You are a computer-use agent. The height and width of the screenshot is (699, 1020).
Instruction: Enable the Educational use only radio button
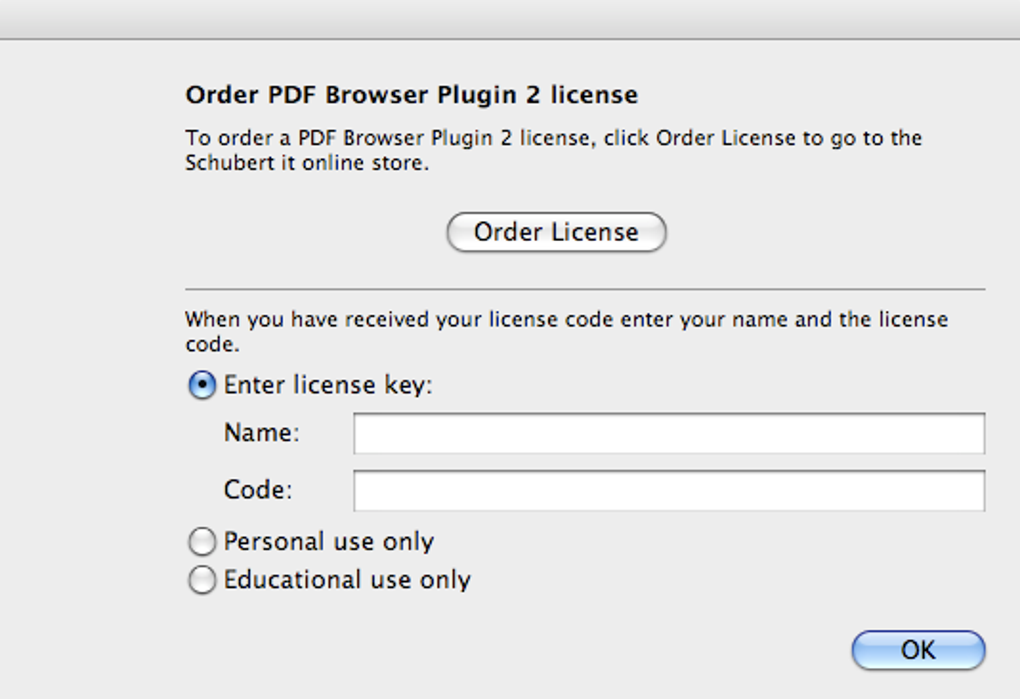pos(202,580)
